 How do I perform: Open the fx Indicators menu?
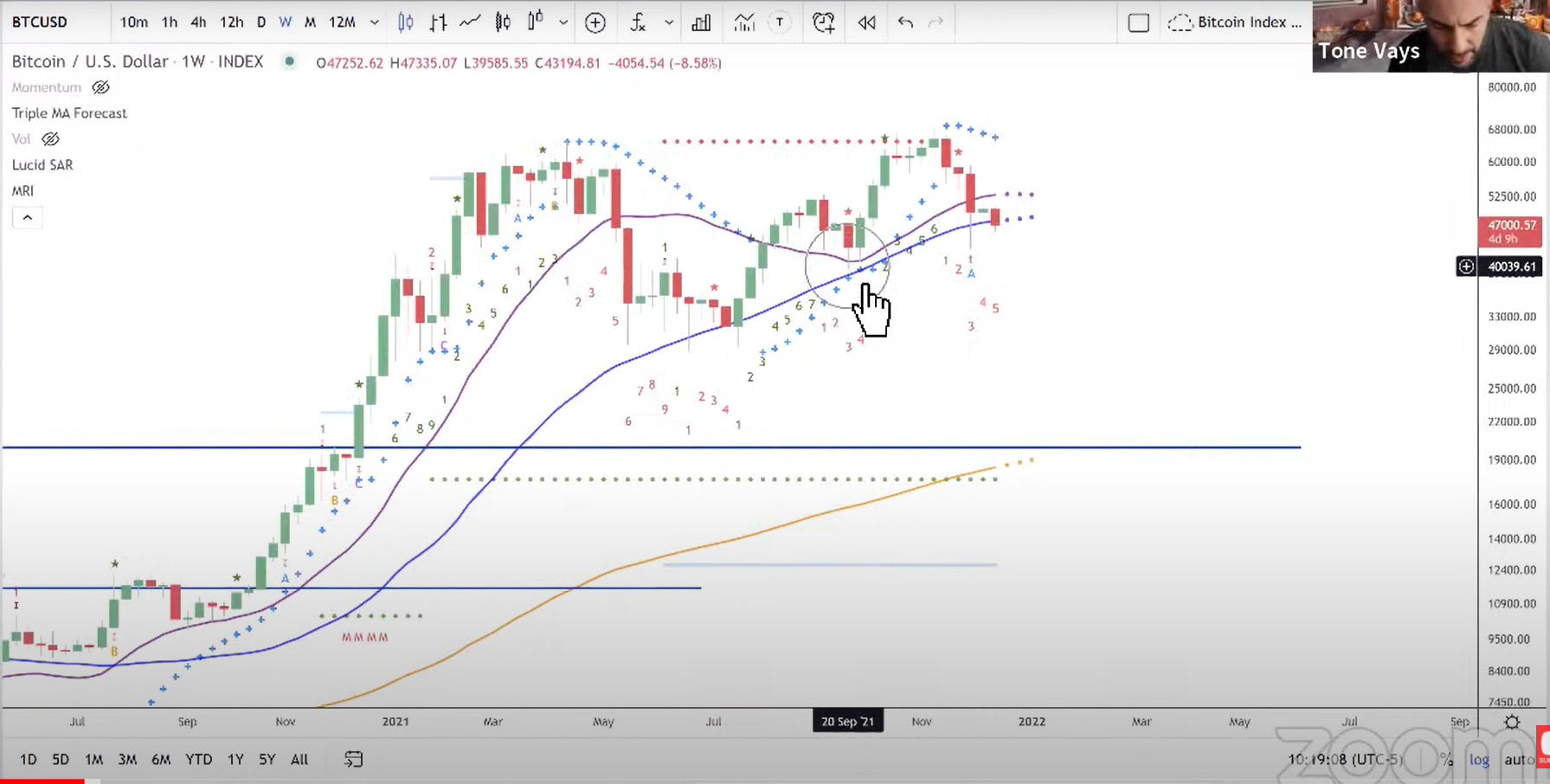point(638,22)
